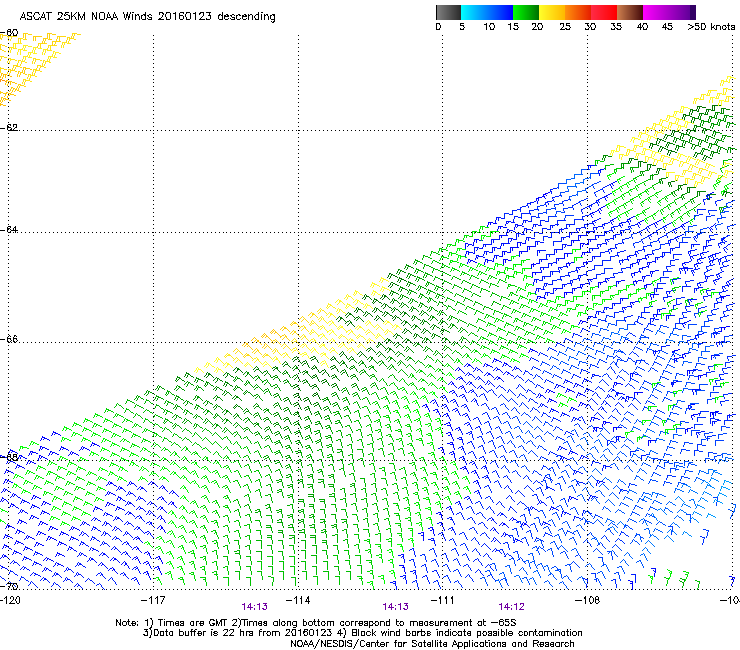Click the title 'ASCAT 25KM NOAA Winds 20160123 descending'
The width and height of the screenshot is (740, 650).
pos(147,16)
